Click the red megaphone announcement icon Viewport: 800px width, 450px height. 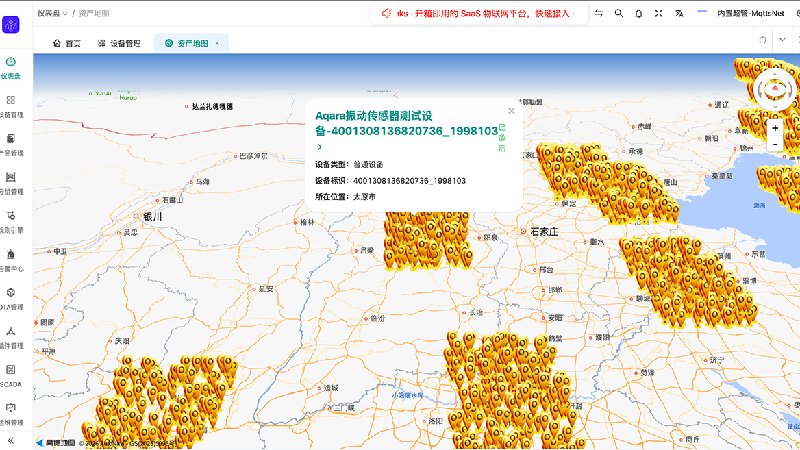tap(386, 13)
